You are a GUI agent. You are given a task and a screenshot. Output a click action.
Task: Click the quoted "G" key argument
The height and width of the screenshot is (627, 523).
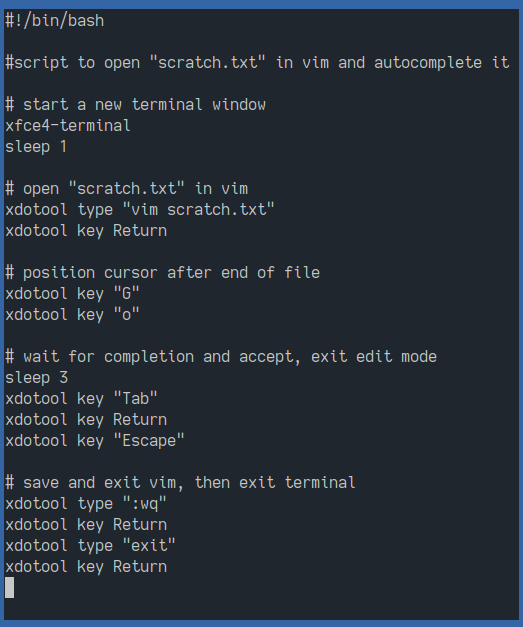pos(127,294)
